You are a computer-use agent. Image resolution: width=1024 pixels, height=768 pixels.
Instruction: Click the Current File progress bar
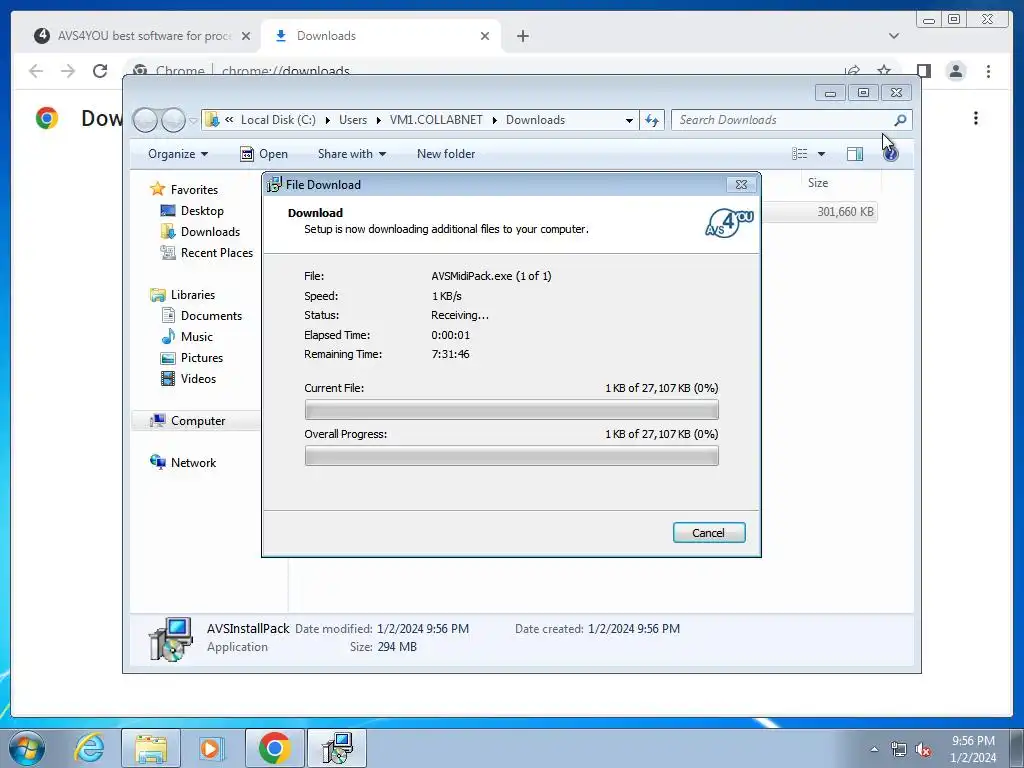pyautogui.click(x=511, y=409)
